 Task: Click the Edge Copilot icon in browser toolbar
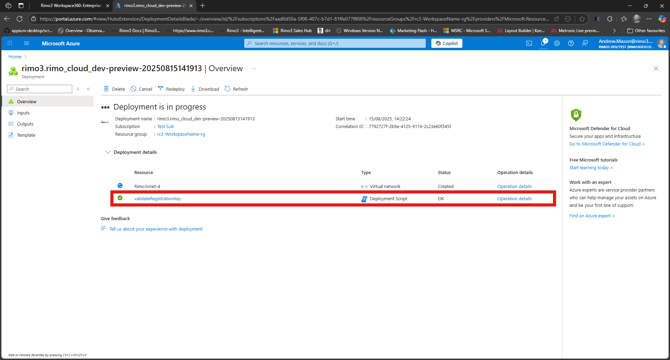(x=661, y=19)
